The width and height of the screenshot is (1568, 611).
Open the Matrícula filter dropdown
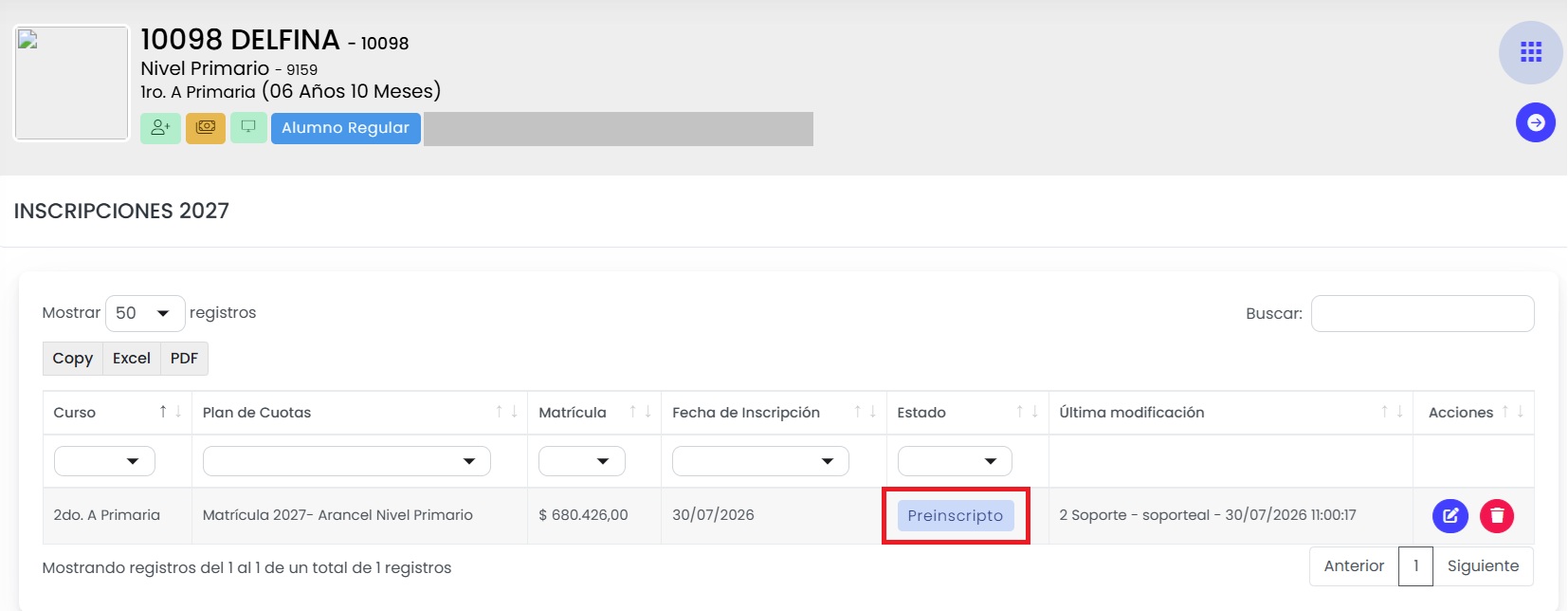coord(582,461)
